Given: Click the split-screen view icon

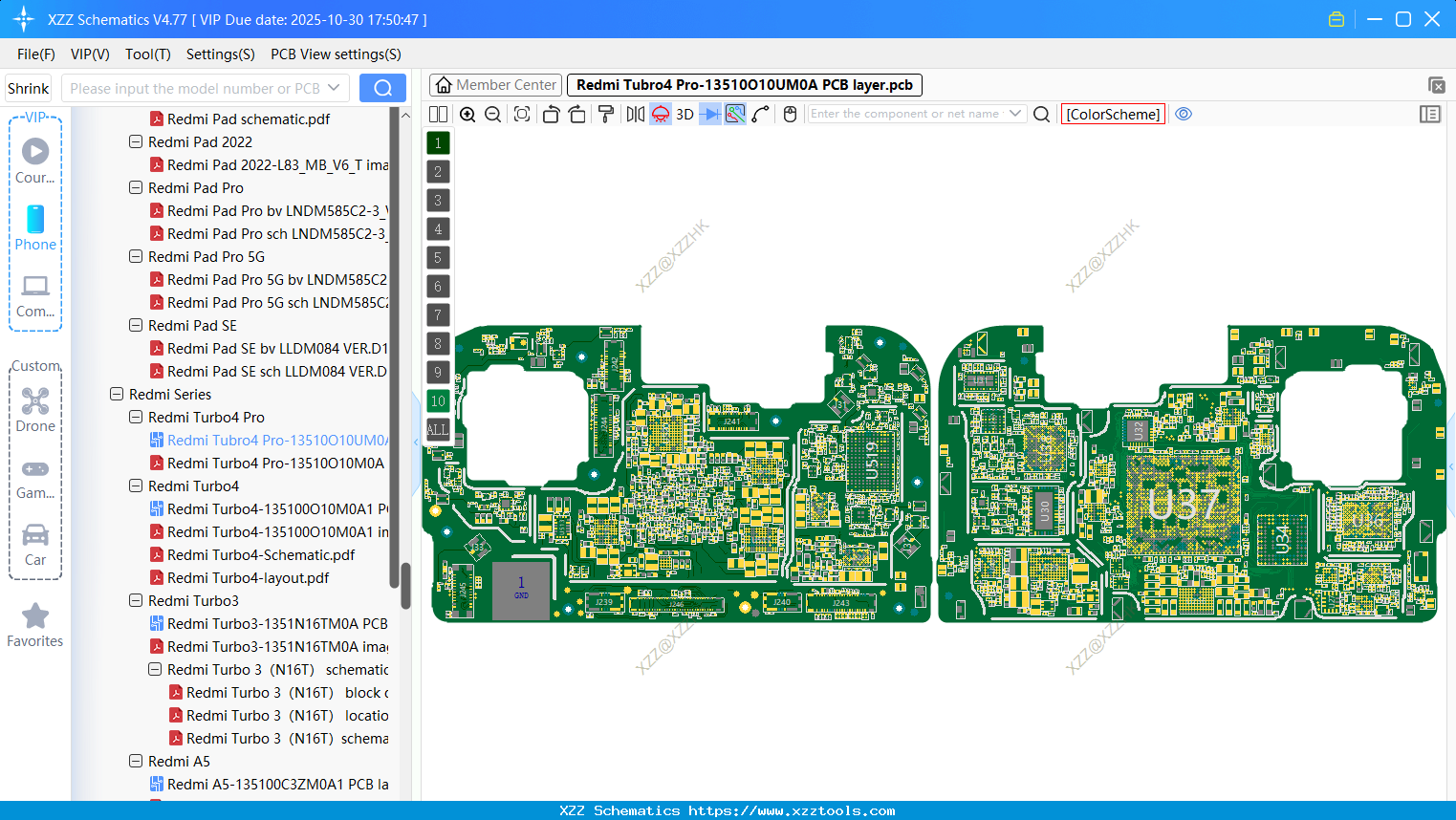Looking at the screenshot, I should [438, 114].
